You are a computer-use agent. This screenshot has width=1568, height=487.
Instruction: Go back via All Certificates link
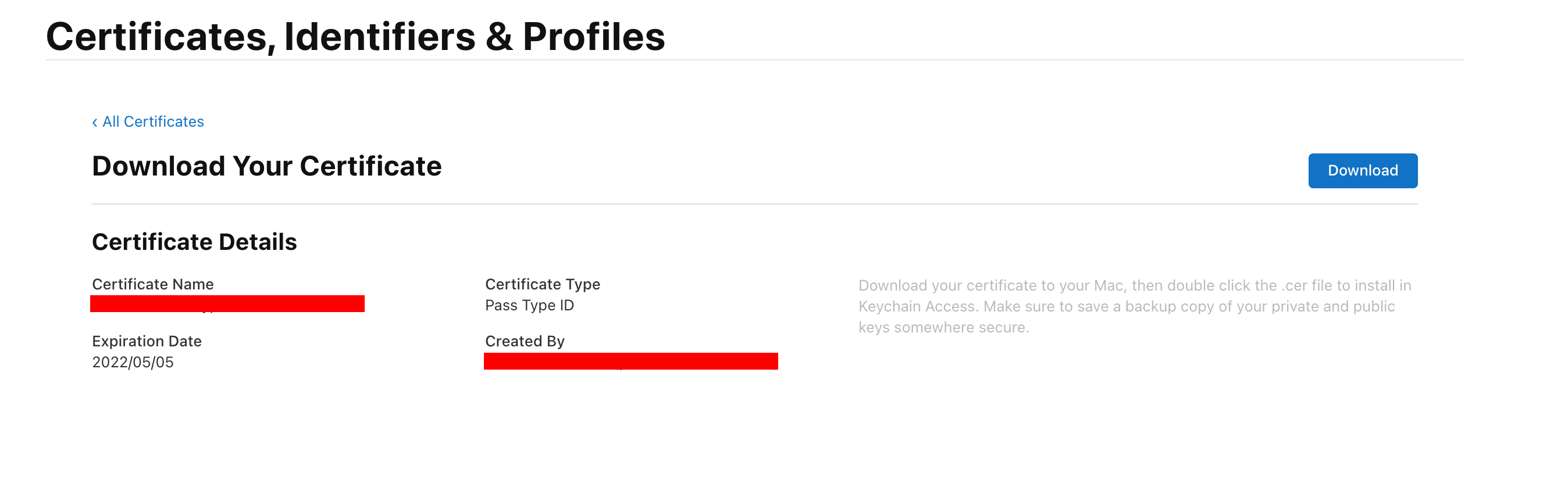click(x=153, y=121)
